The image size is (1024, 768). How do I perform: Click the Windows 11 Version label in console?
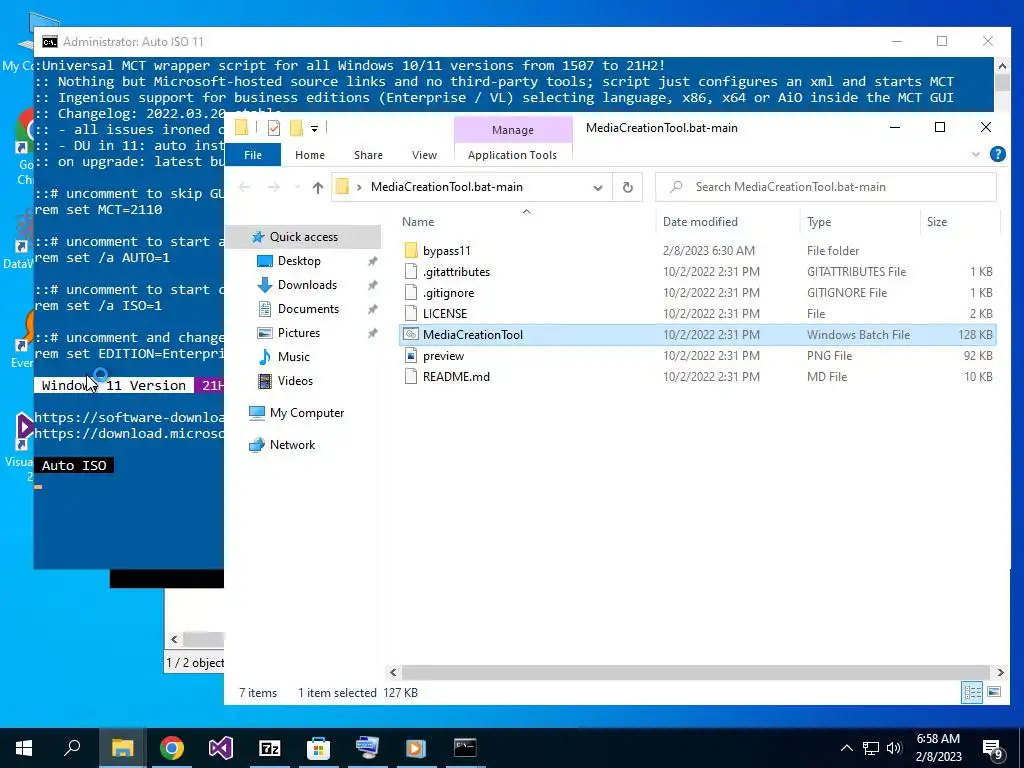[x=114, y=385]
